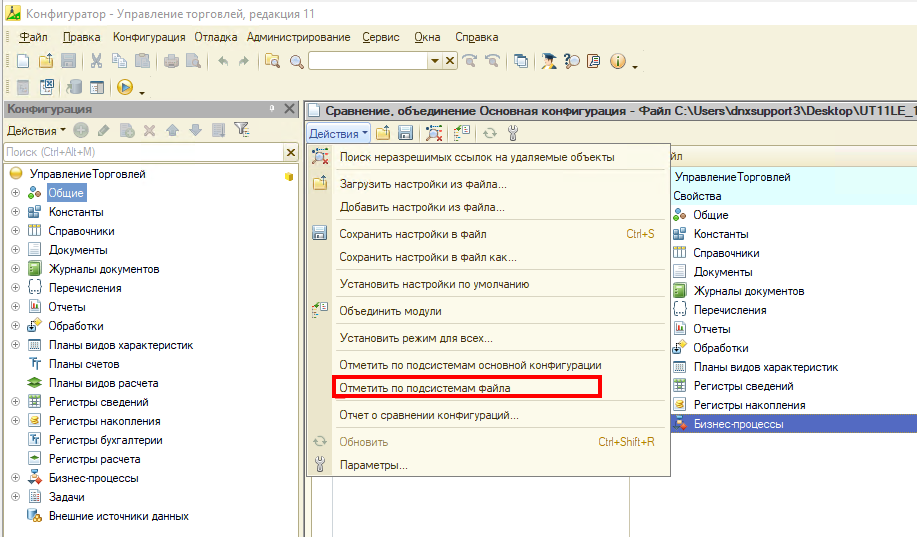The height and width of the screenshot is (537, 917).
Task: Click the Действия button in Configuration panel
Action: coord(35,130)
